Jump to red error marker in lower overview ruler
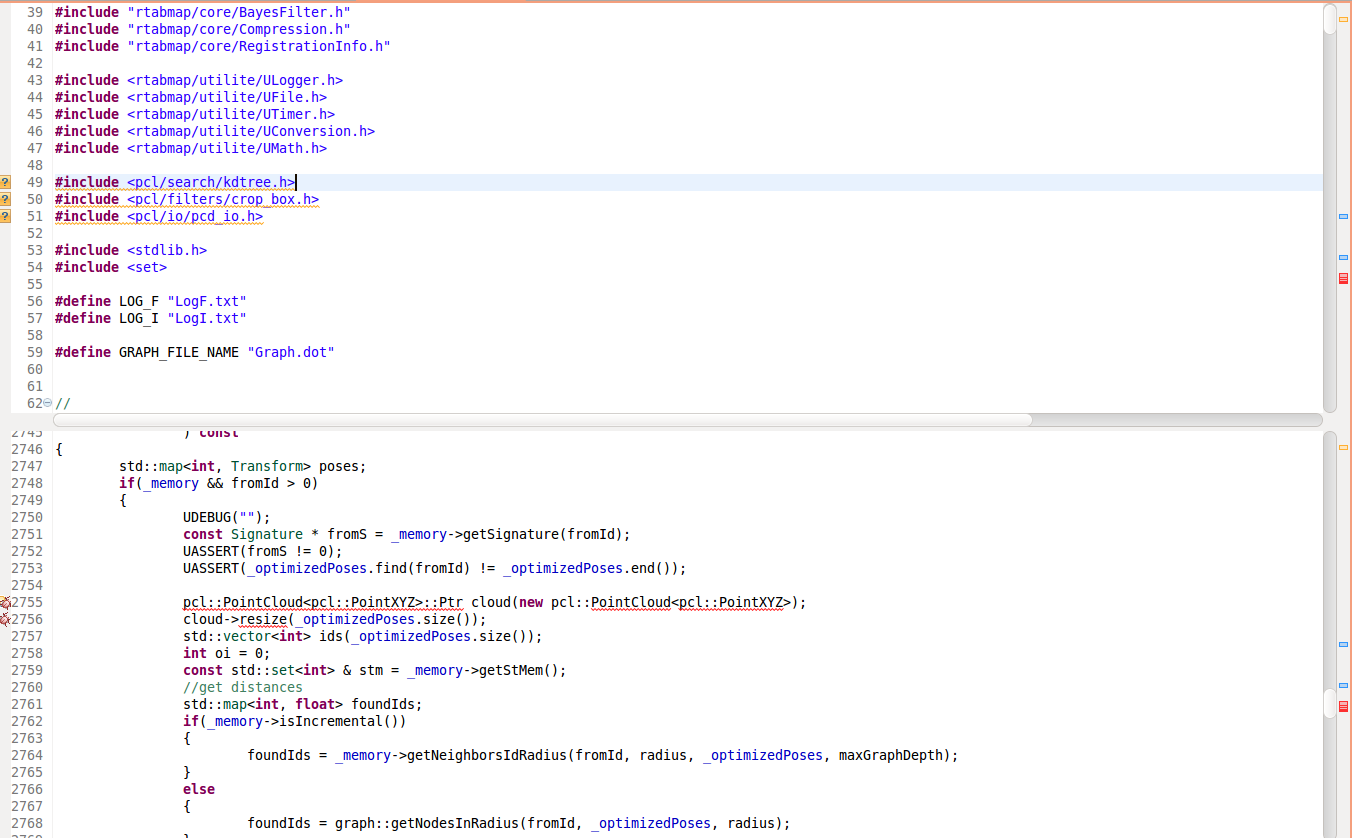Image resolution: width=1352 pixels, height=838 pixels. point(1343,707)
